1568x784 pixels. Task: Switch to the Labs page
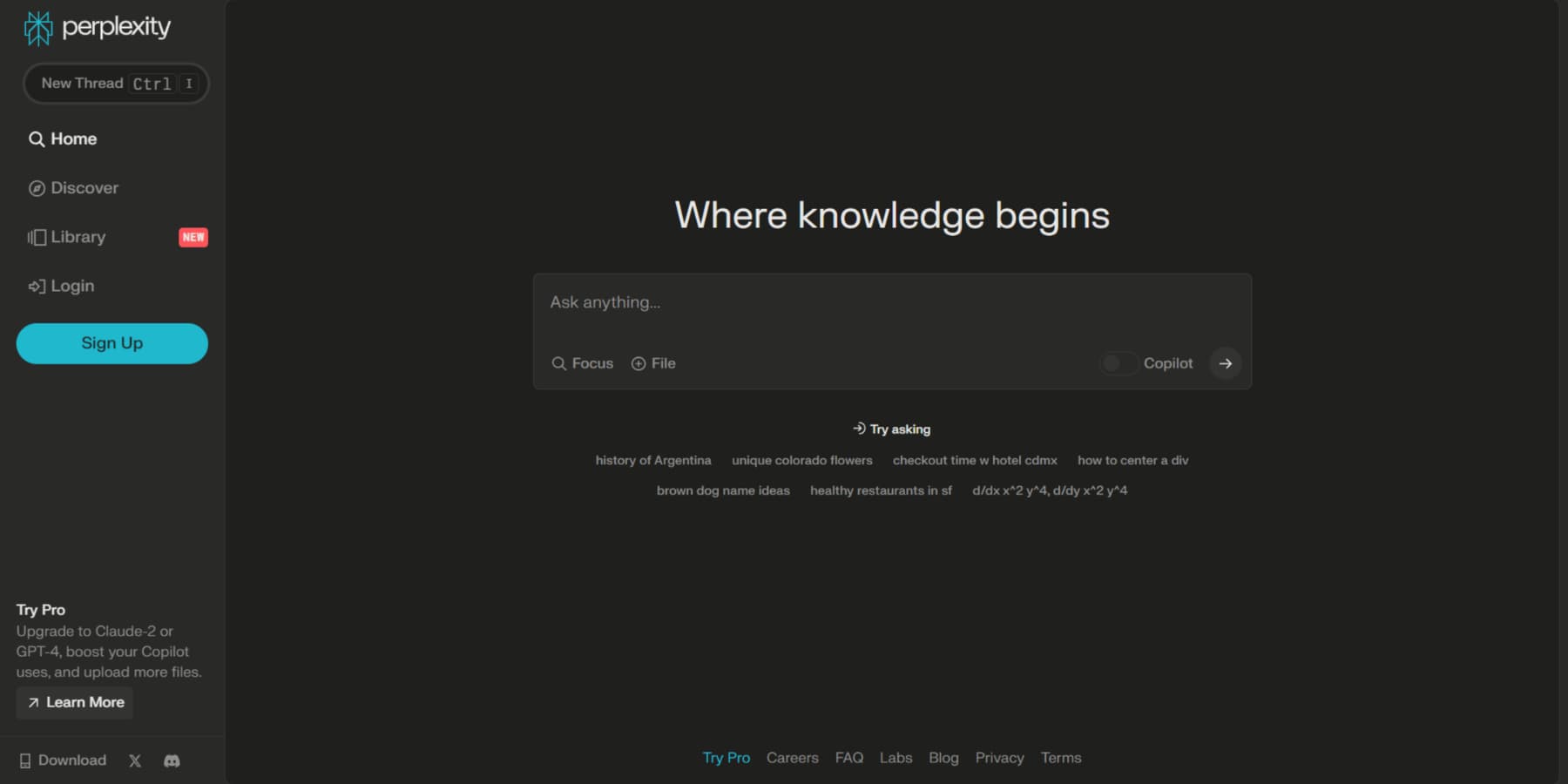pos(896,758)
